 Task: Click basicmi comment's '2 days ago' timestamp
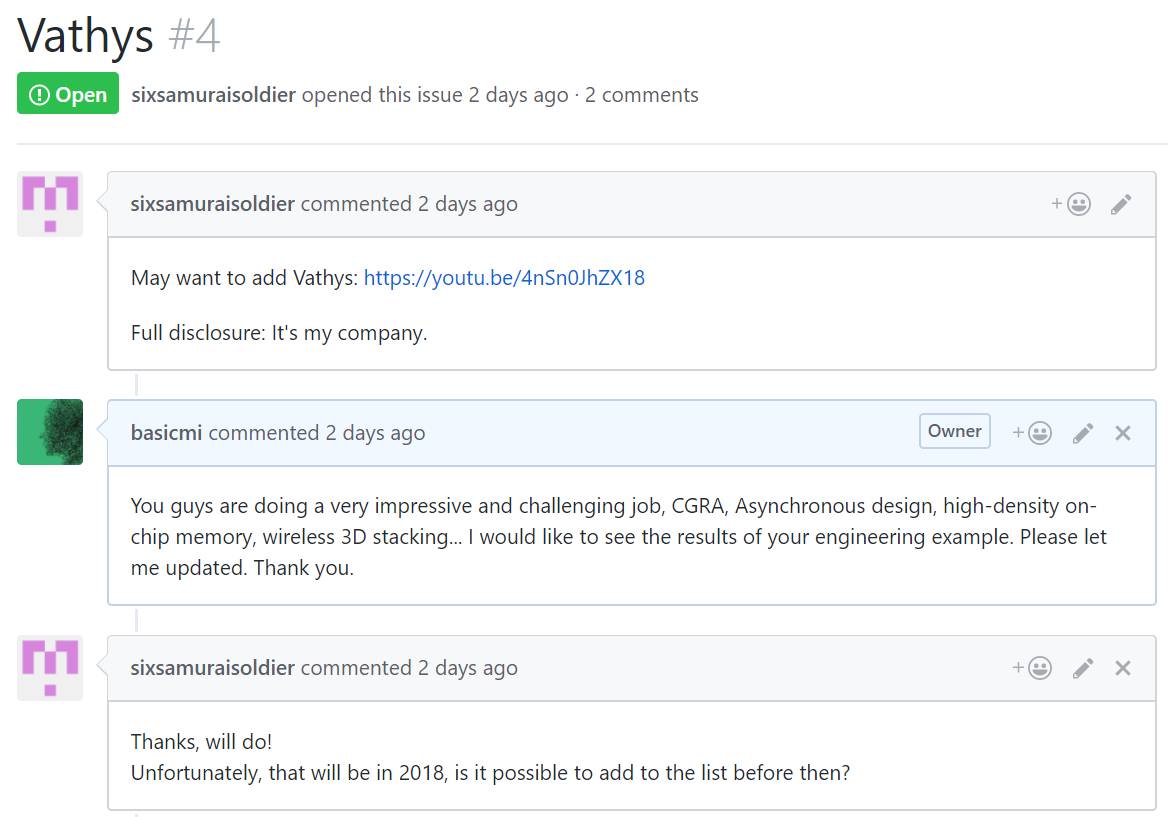375,433
